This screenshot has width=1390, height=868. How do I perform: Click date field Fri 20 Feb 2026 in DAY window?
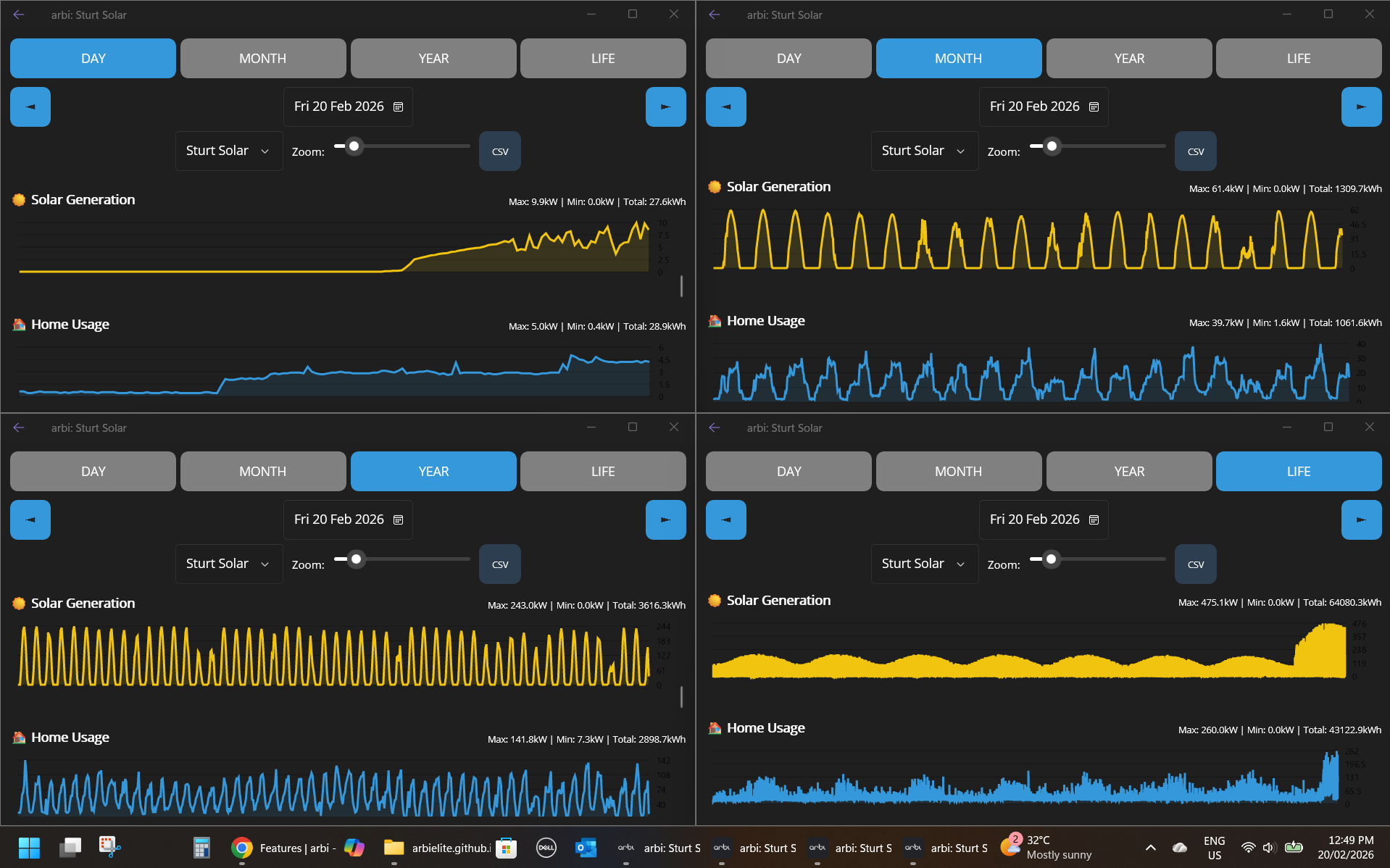348,107
